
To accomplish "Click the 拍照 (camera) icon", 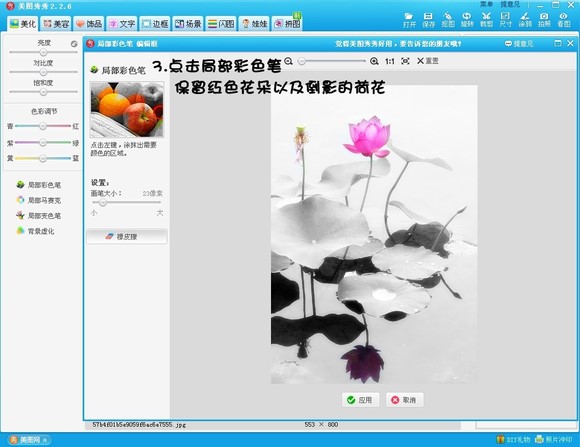I will point(544,16).
